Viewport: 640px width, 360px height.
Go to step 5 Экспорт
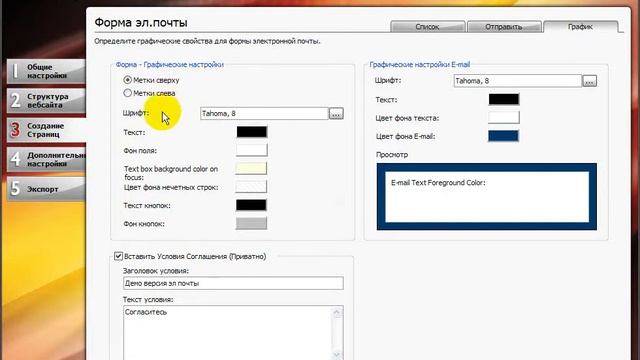pos(46,189)
